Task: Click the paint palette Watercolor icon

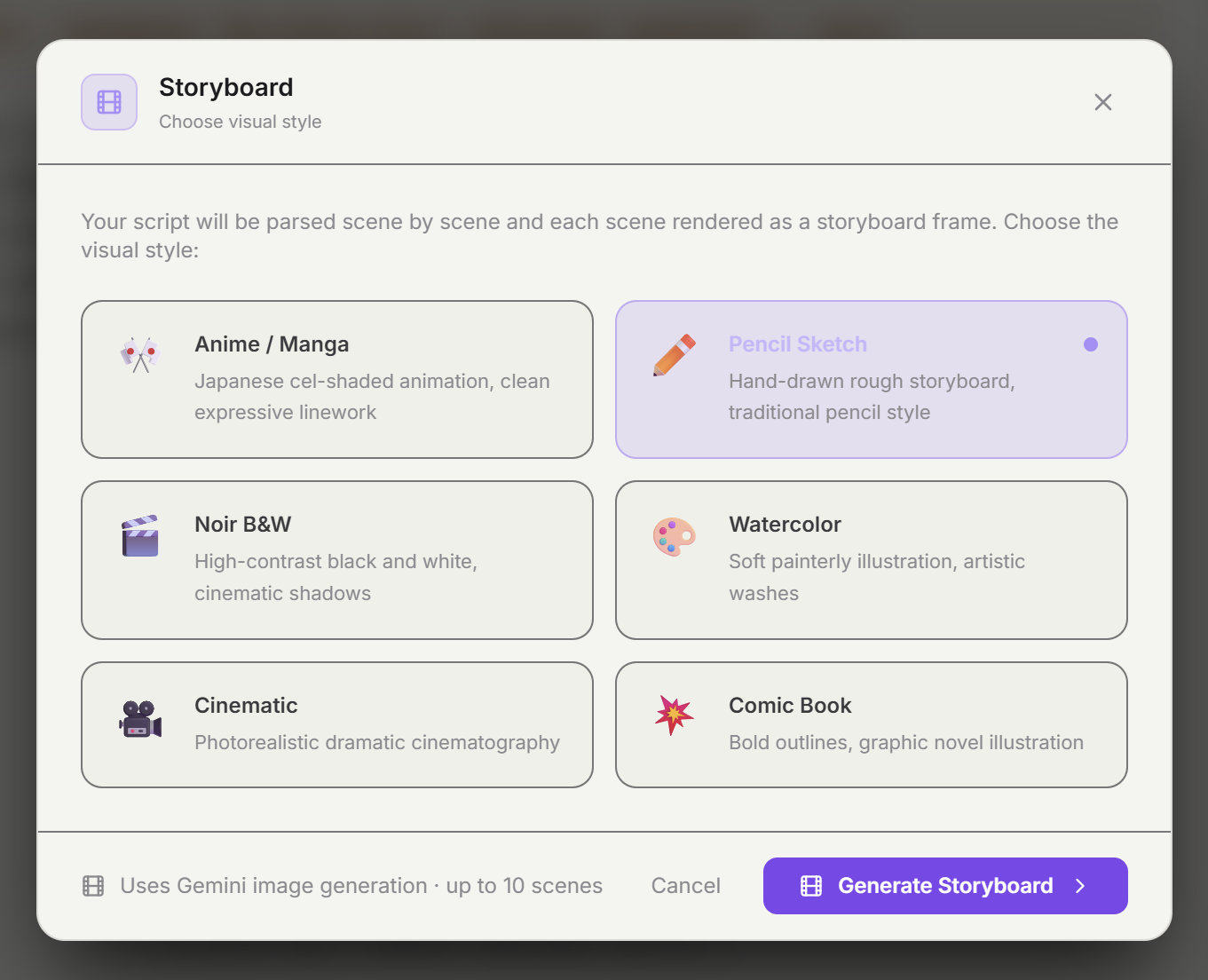Action: tap(675, 536)
